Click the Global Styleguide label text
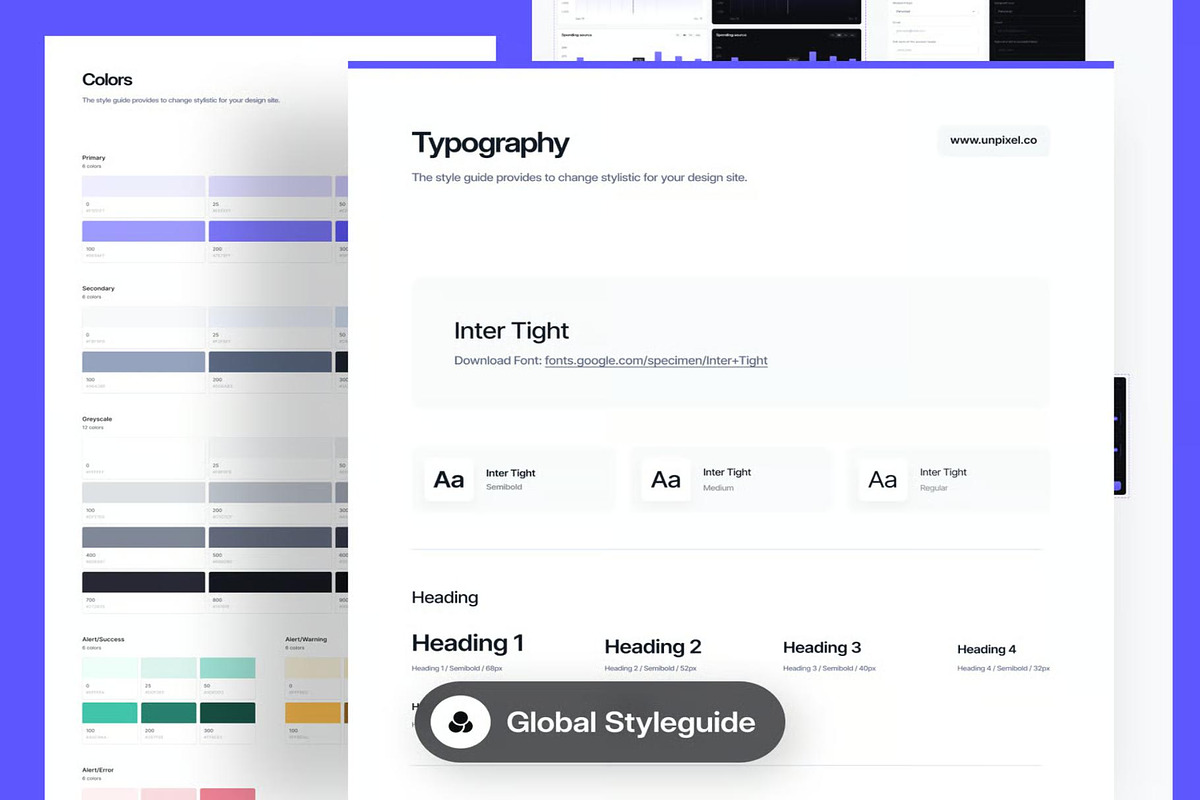1200x800 pixels. pos(631,722)
